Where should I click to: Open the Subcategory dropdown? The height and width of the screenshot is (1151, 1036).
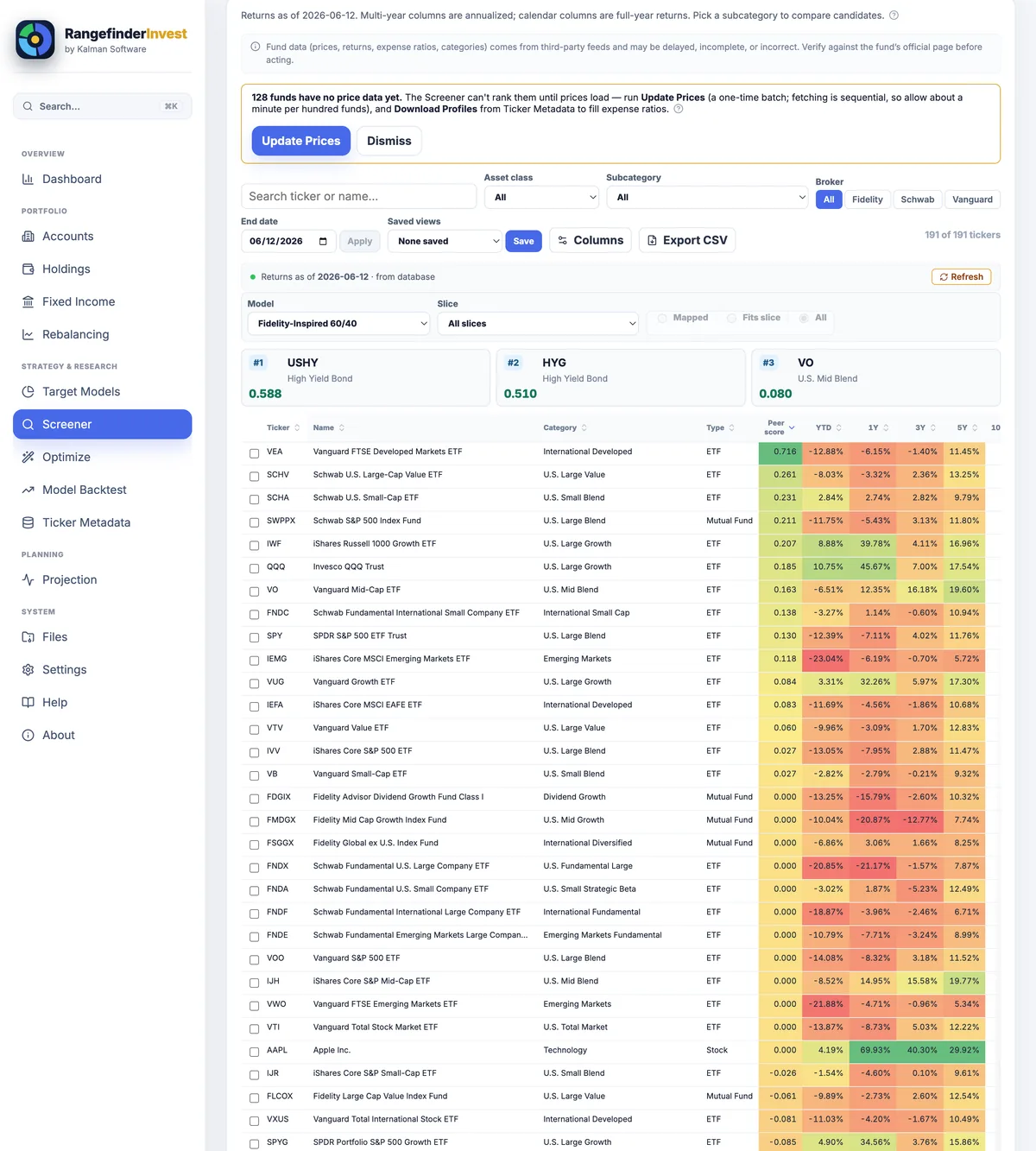click(x=707, y=198)
